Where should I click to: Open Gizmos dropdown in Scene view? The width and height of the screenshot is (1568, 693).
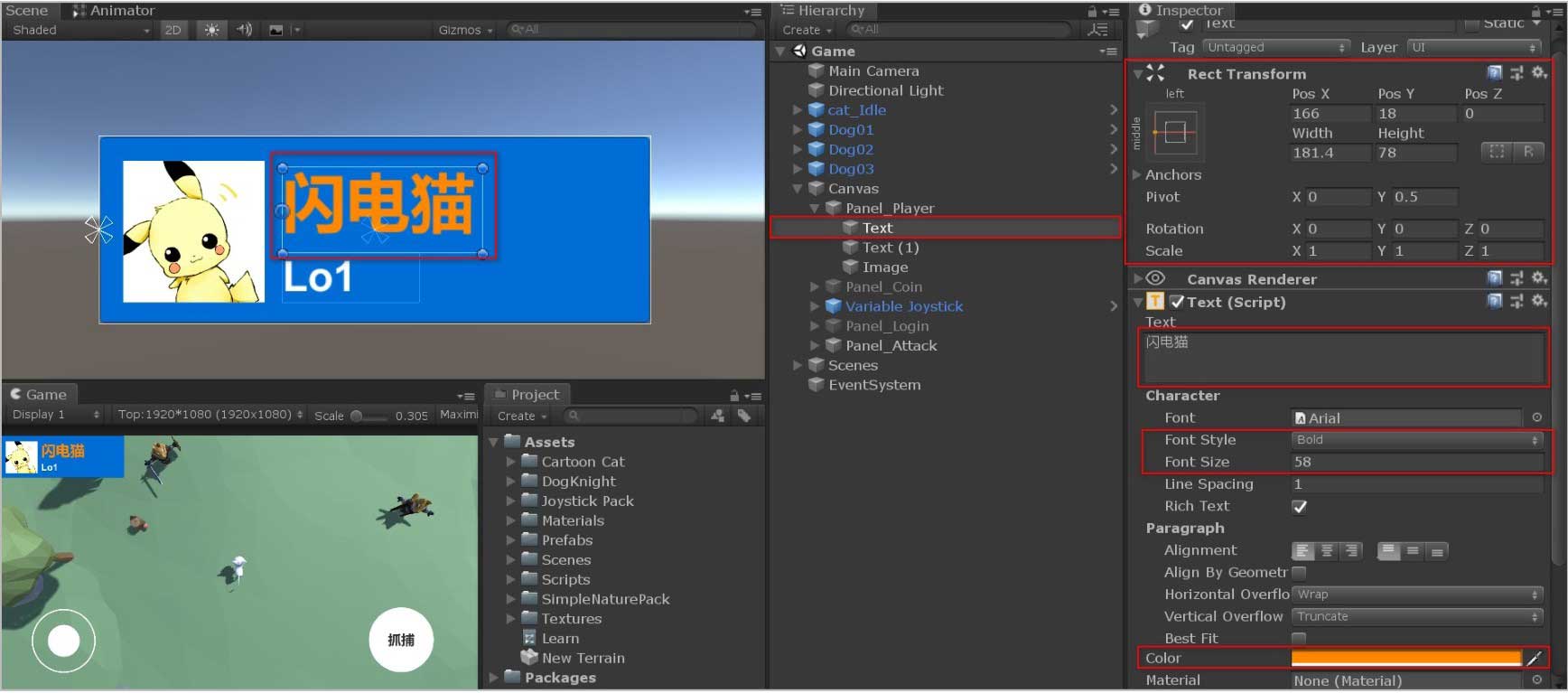point(465,30)
